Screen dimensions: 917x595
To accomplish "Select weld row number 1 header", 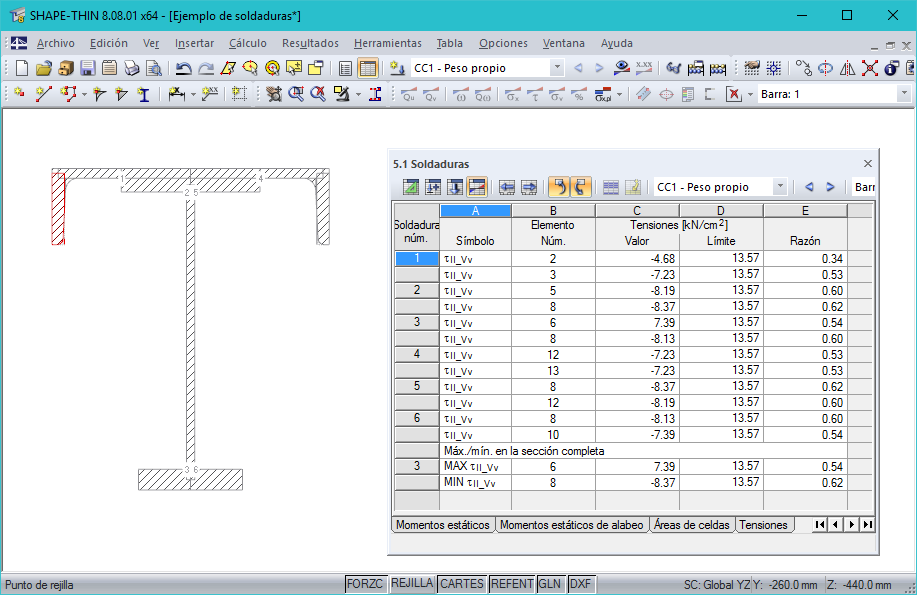I will pos(416,258).
